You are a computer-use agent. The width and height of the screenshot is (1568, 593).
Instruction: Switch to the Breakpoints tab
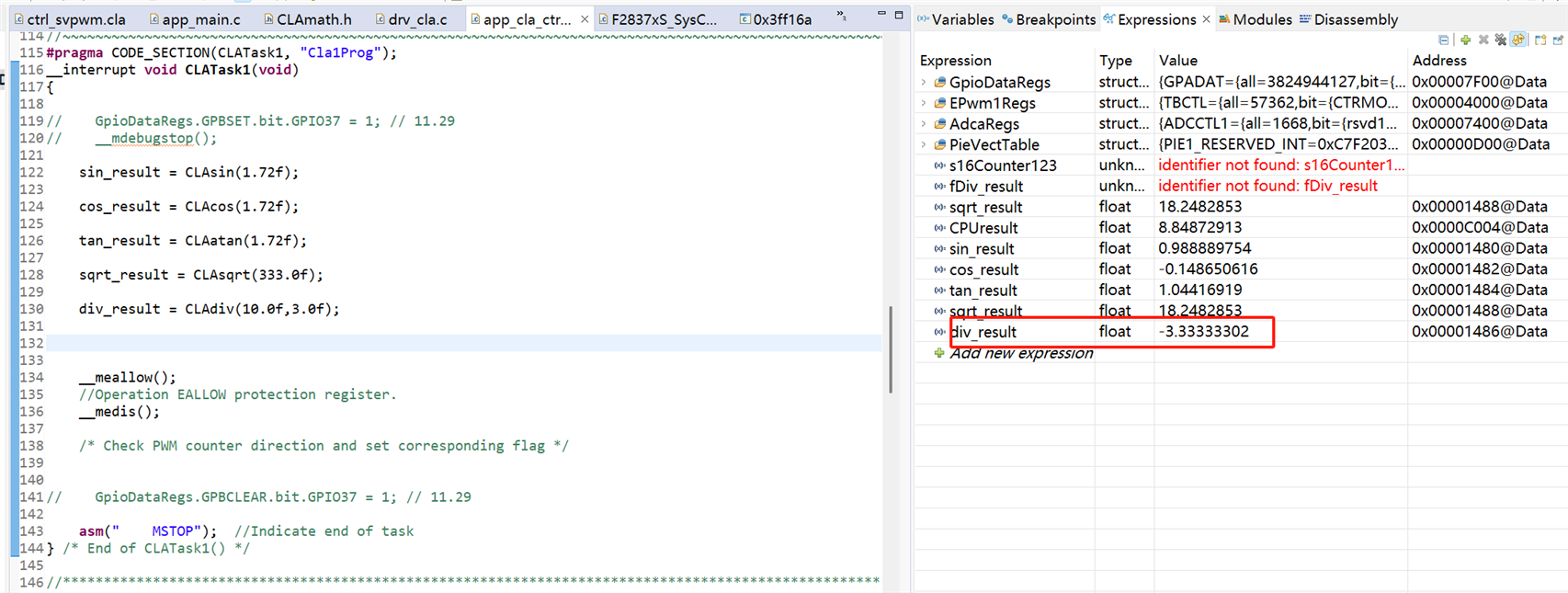(1049, 19)
